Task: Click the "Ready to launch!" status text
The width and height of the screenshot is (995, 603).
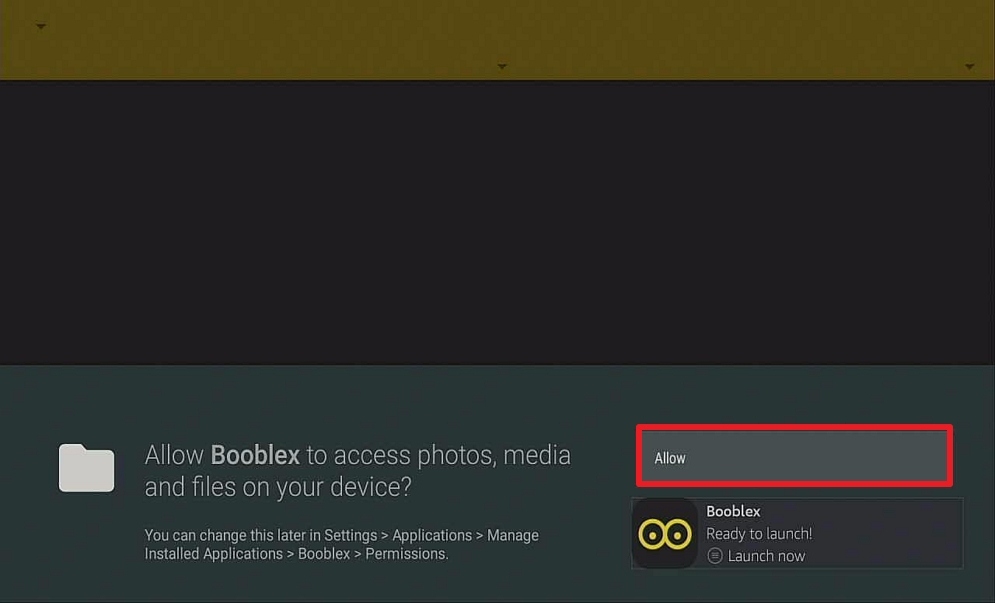Action: 759,534
